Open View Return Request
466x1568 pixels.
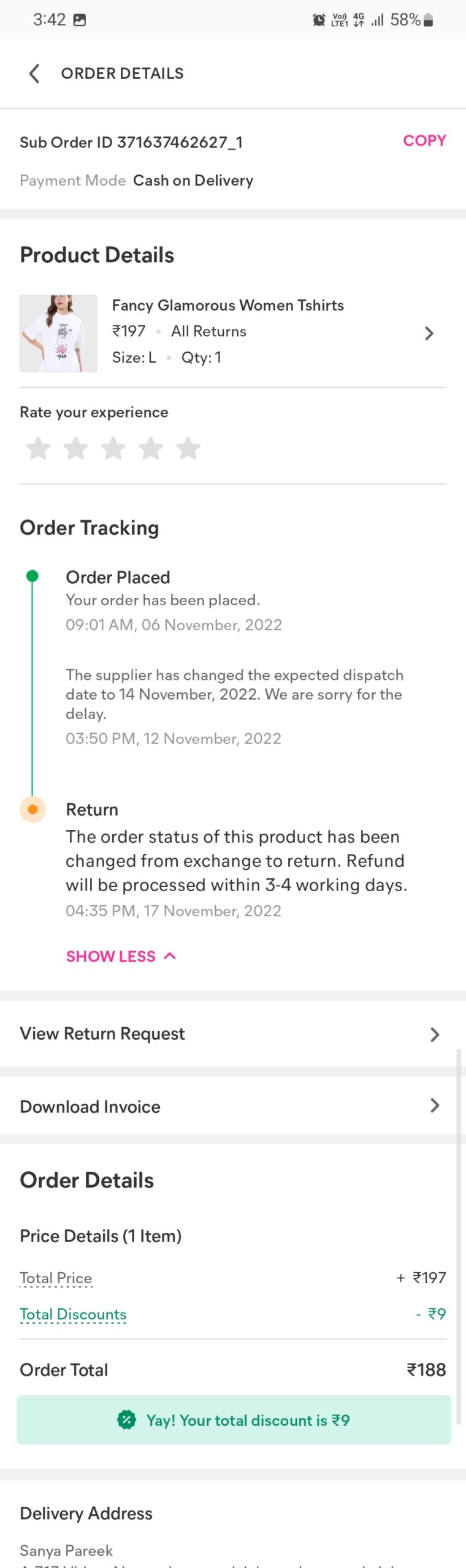click(233, 1035)
